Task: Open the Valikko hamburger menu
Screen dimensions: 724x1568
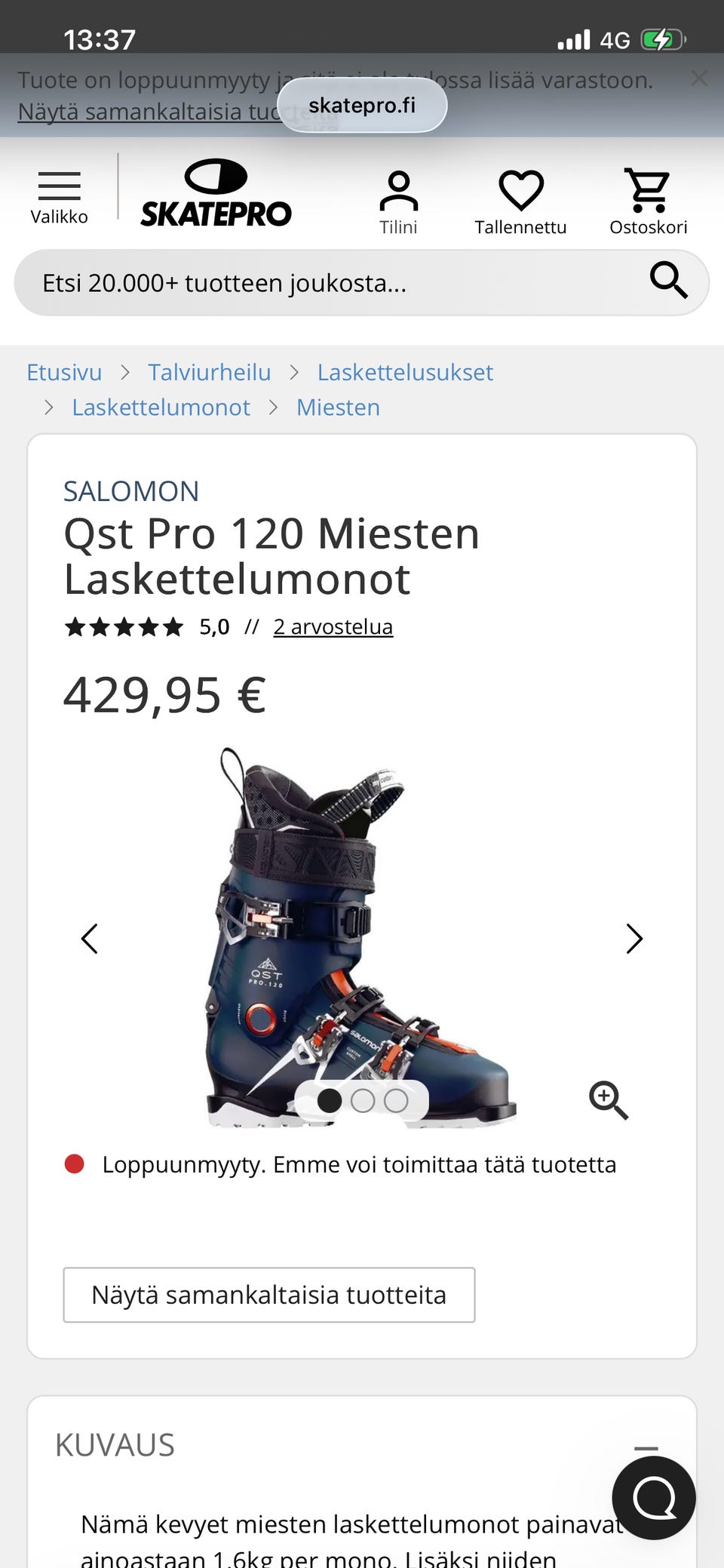Action: (59, 196)
